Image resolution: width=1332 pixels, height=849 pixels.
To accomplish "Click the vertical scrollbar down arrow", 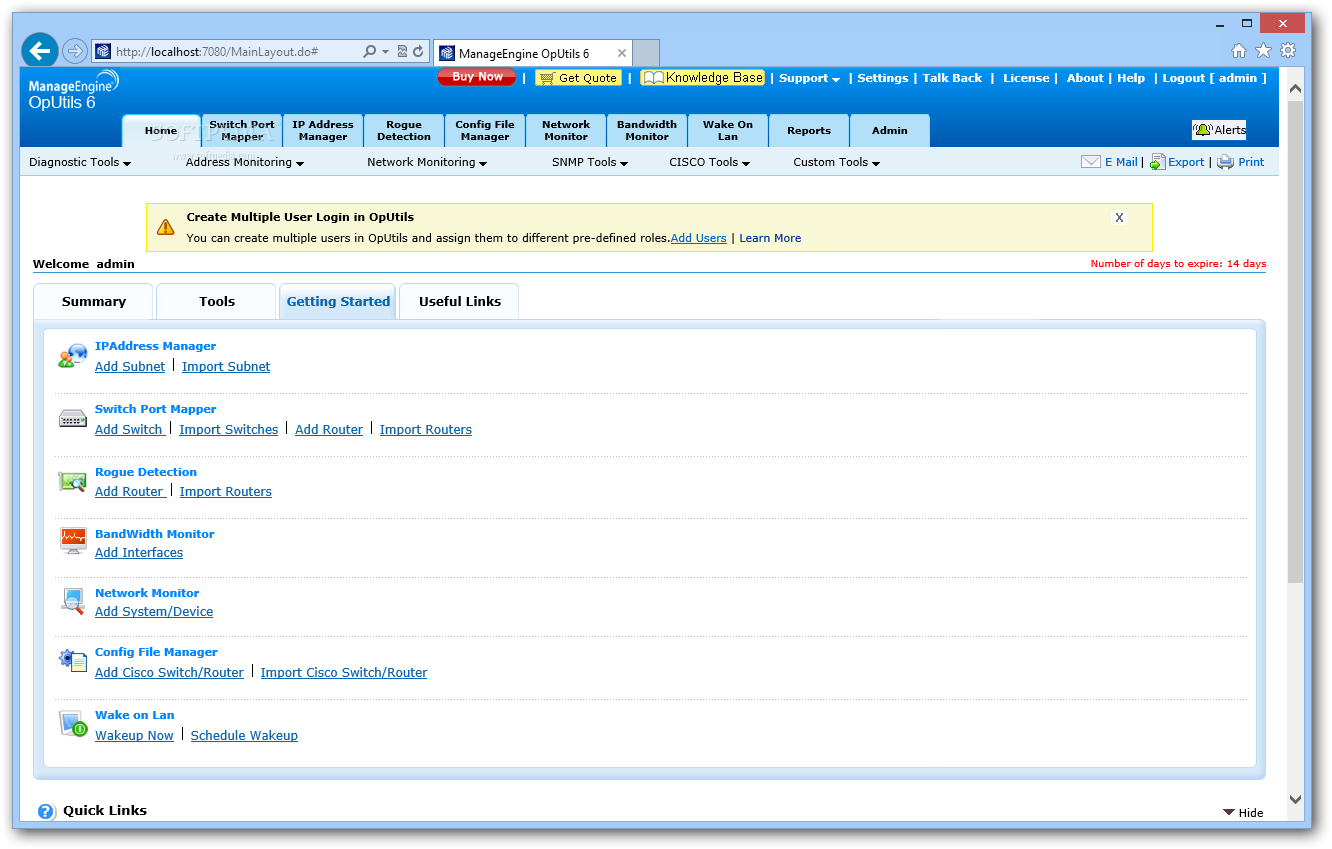I will click(1296, 799).
